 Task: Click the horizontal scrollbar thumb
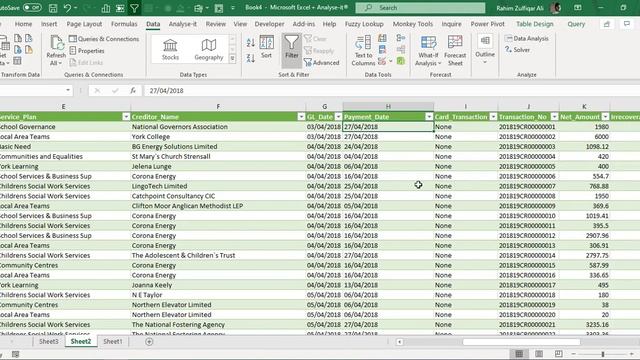(x=521, y=342)
